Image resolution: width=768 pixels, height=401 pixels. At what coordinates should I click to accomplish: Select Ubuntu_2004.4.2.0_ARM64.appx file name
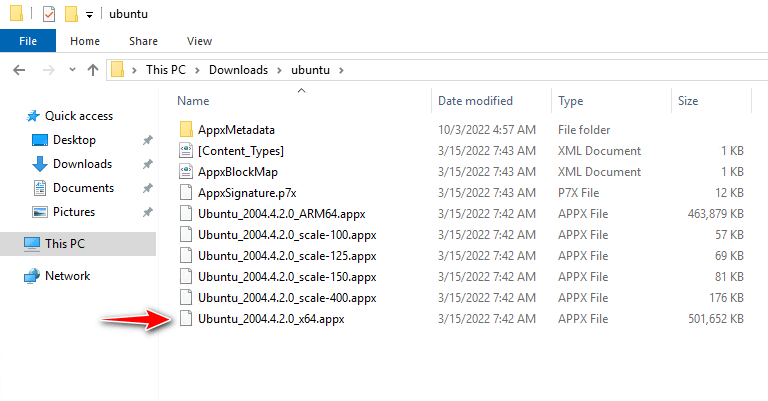(282, 214)
